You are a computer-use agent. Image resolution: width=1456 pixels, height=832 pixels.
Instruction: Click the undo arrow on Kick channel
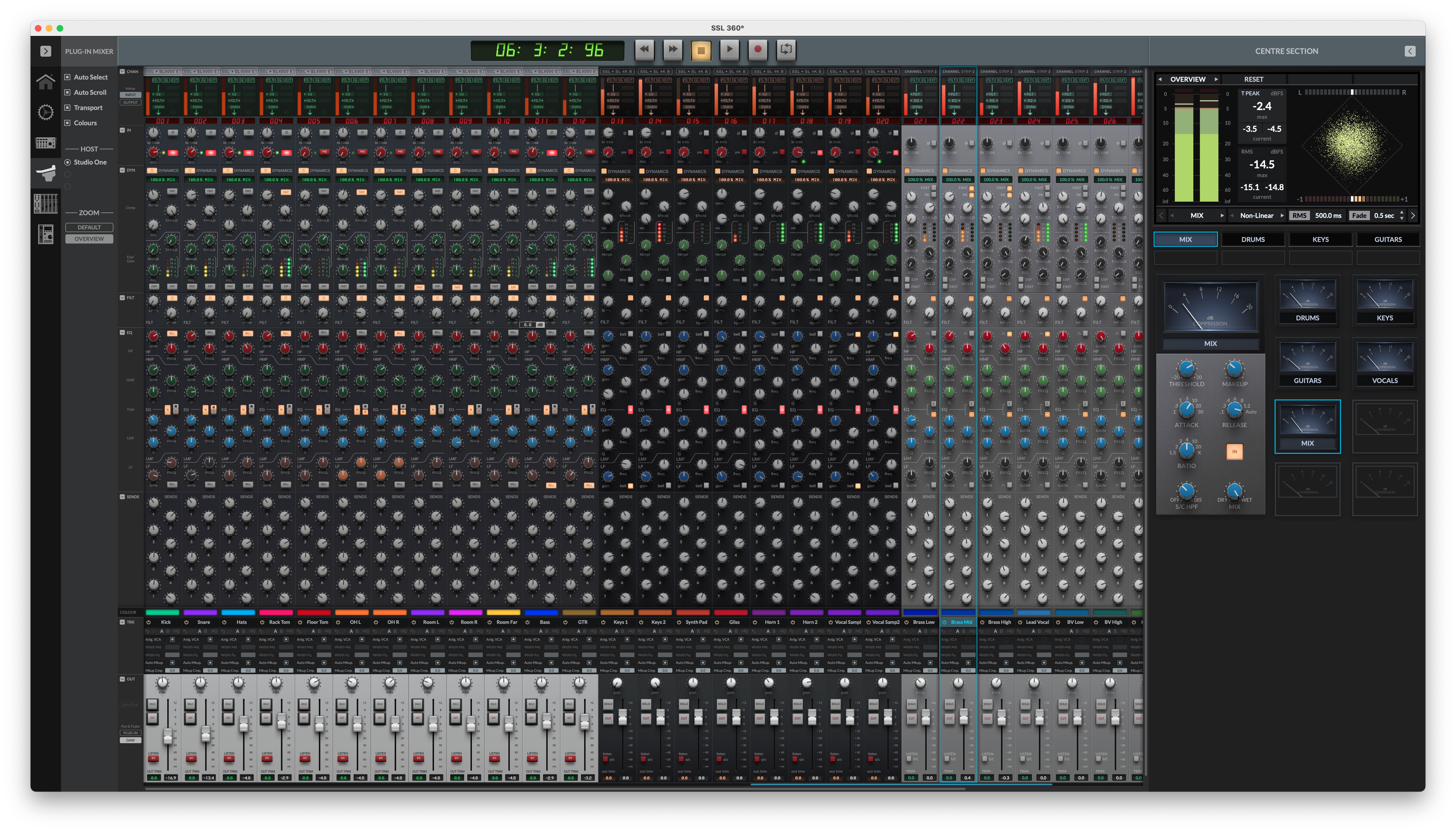[148, 631]
